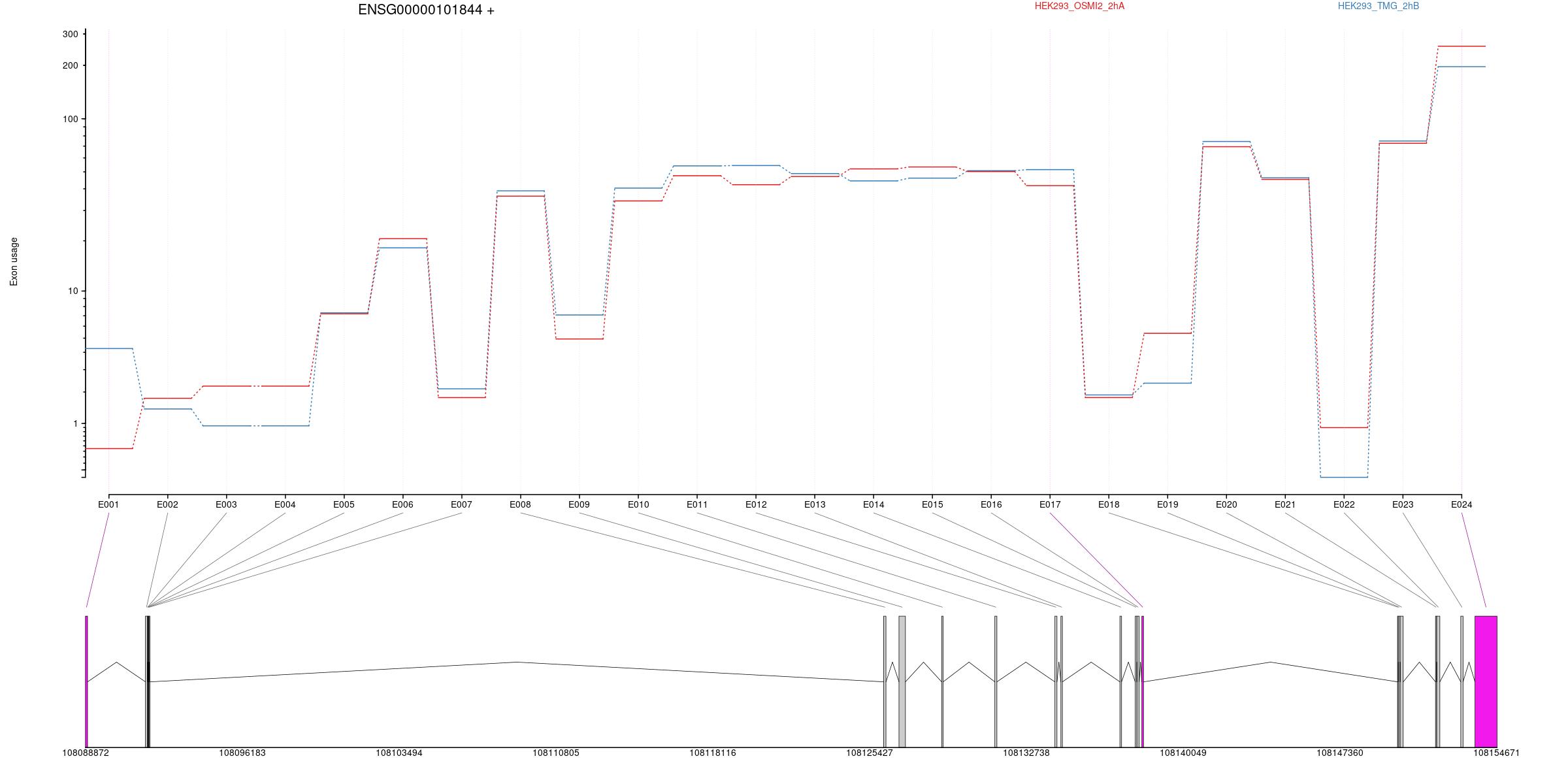This screenshot has width=1568, height=784.
Task: Click the E009 exon label
Action: [579, 504]
